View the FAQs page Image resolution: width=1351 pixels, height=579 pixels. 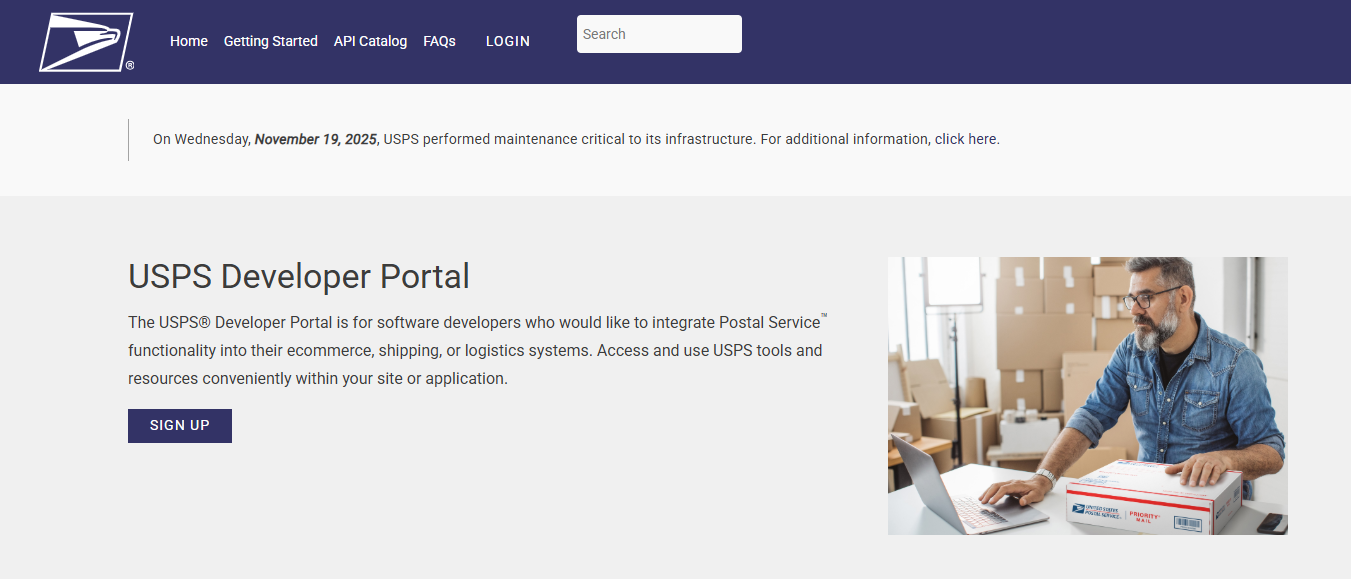pos(439,41)
